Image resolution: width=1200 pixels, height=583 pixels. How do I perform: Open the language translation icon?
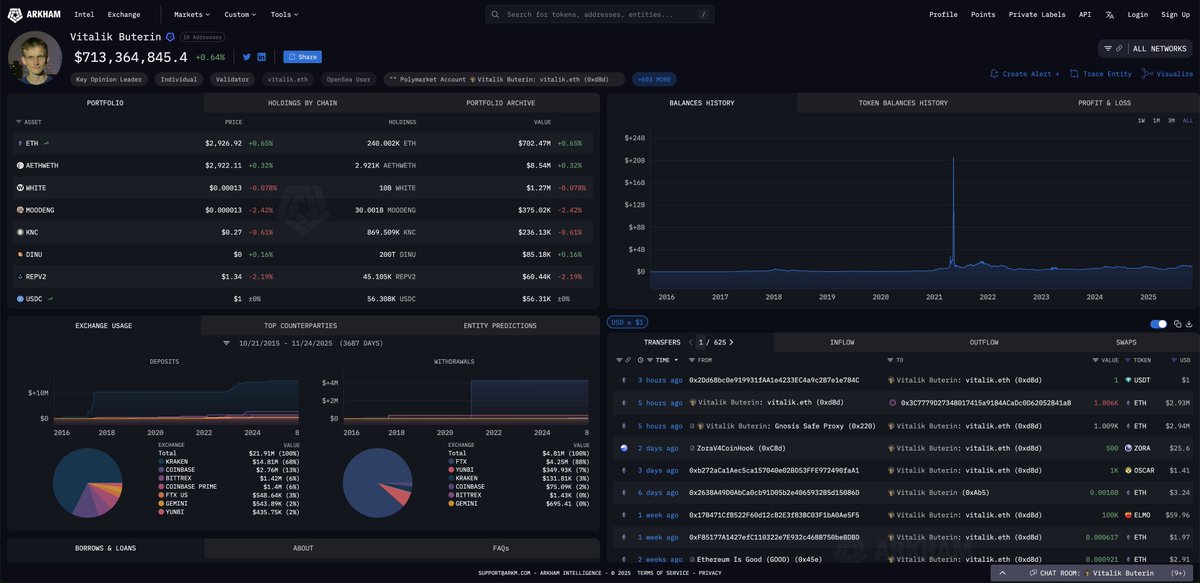pos(1110,15)
